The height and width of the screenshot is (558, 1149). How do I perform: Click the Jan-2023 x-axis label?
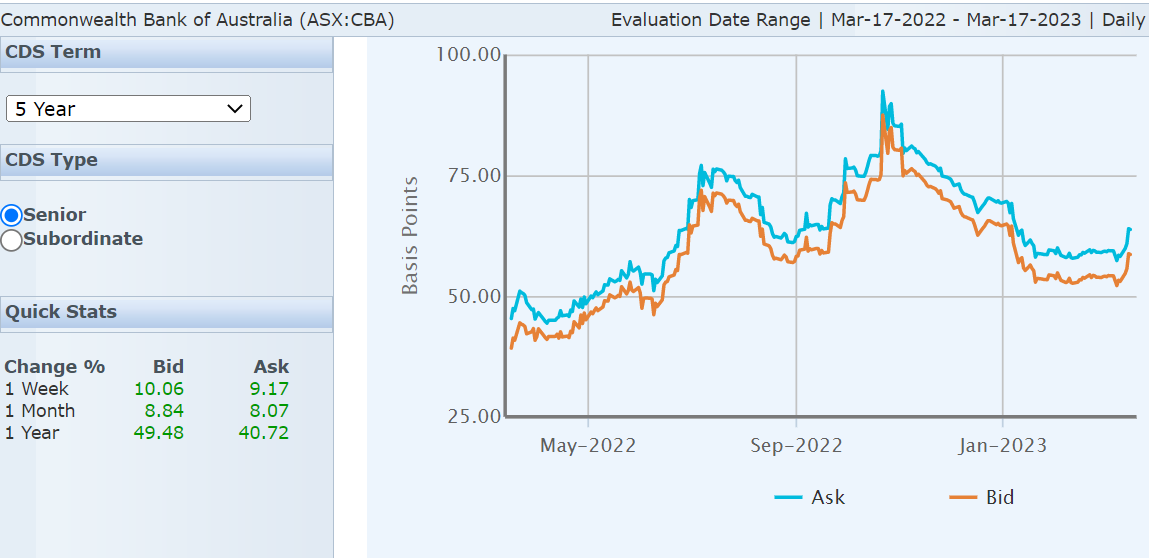click(1002, 446)
